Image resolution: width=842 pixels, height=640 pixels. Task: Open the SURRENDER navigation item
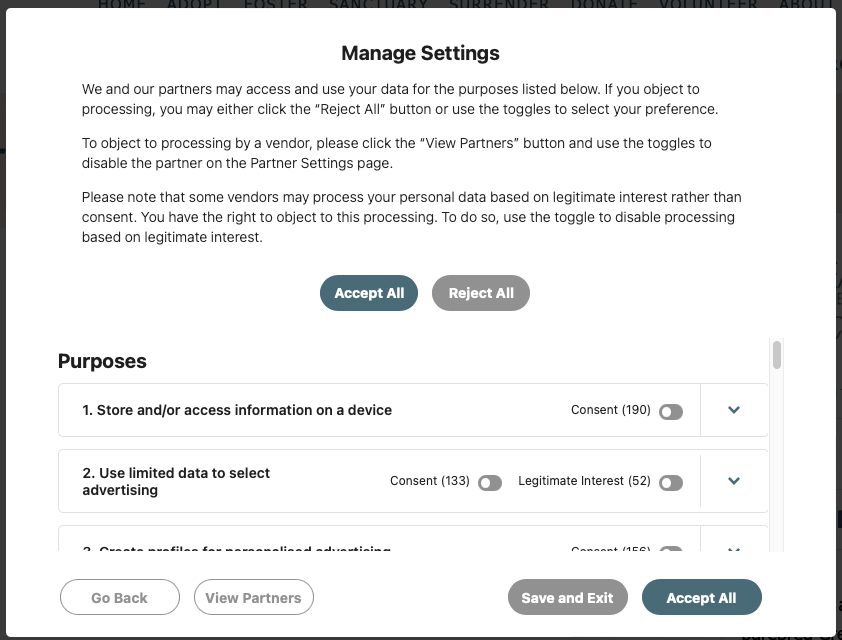[497, 5]
